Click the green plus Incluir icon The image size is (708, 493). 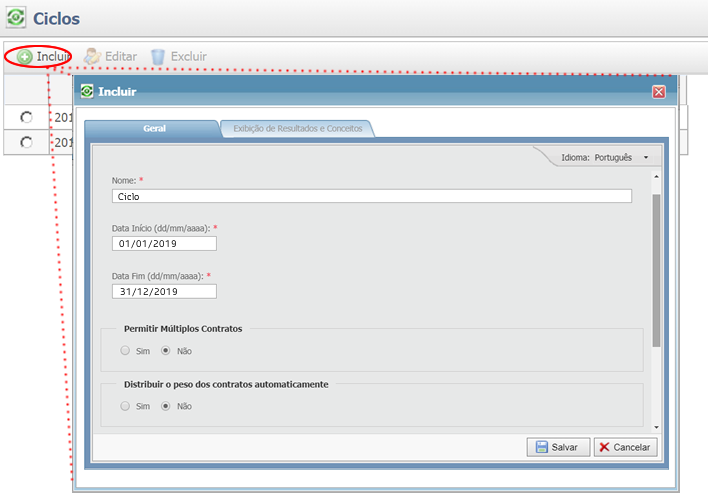(x=25, y=57)
